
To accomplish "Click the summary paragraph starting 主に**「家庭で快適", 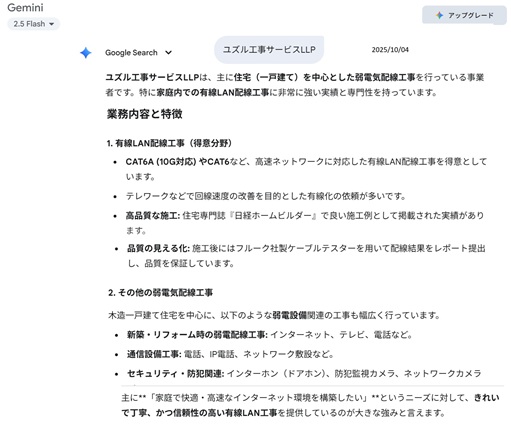I will tap(310, 405).
